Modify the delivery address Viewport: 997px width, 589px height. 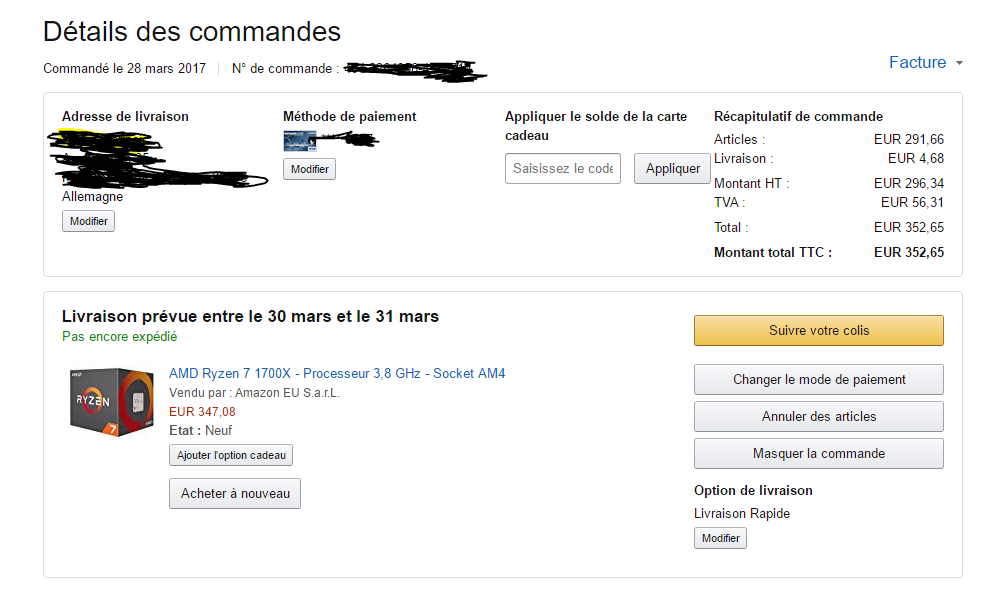pyautogui.click(x=88, y=221)
